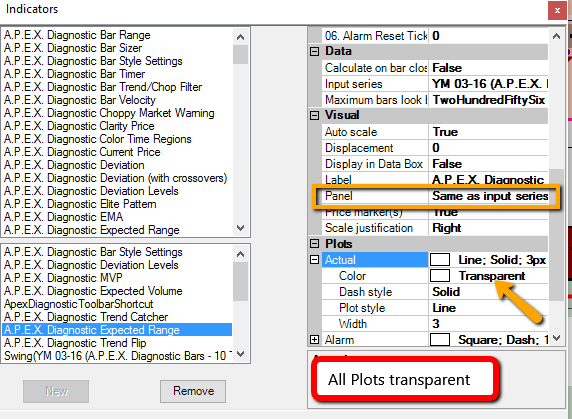Select A.P.E.X. Diagnostic Deviation Levels in top list

click(91, 191)
